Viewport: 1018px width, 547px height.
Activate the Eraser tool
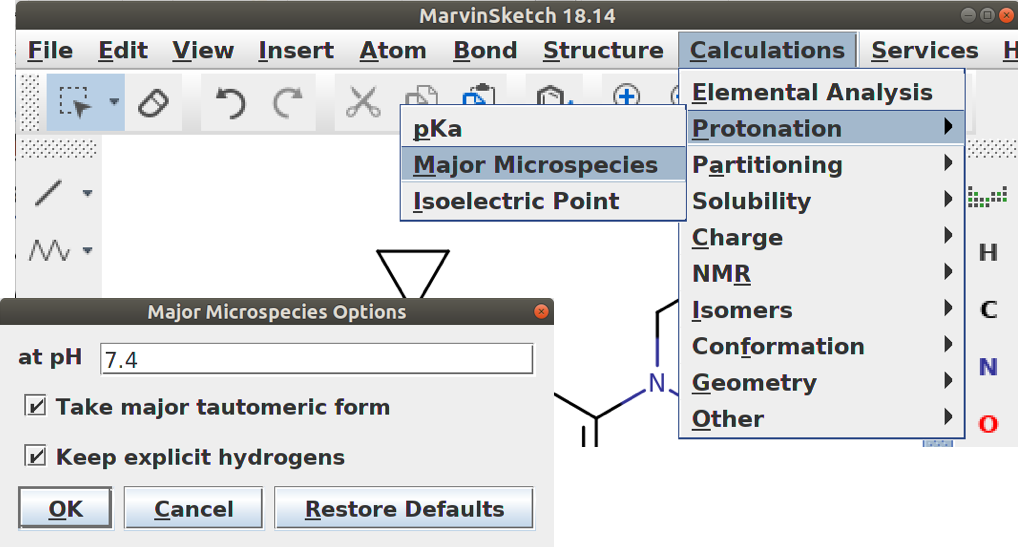point(153,103)
